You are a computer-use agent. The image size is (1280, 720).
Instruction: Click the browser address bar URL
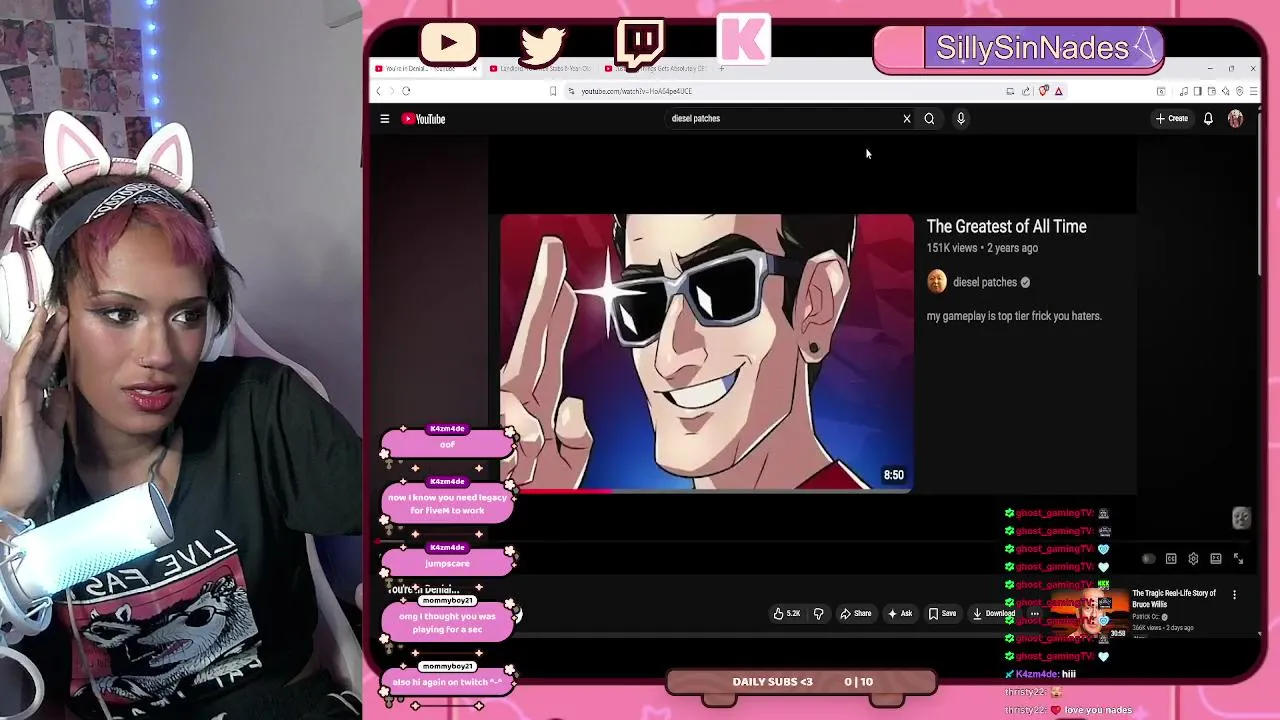click(636, 91)
